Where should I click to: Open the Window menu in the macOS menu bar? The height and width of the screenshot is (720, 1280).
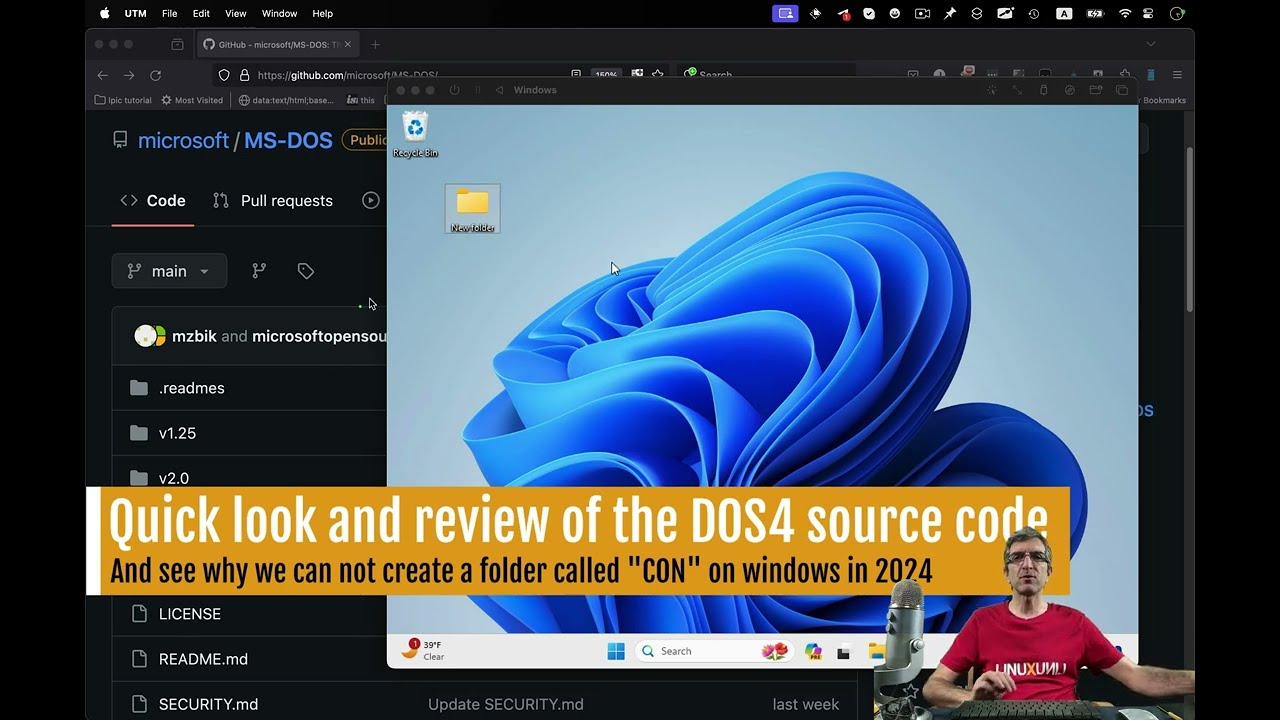tap(279, 13)
